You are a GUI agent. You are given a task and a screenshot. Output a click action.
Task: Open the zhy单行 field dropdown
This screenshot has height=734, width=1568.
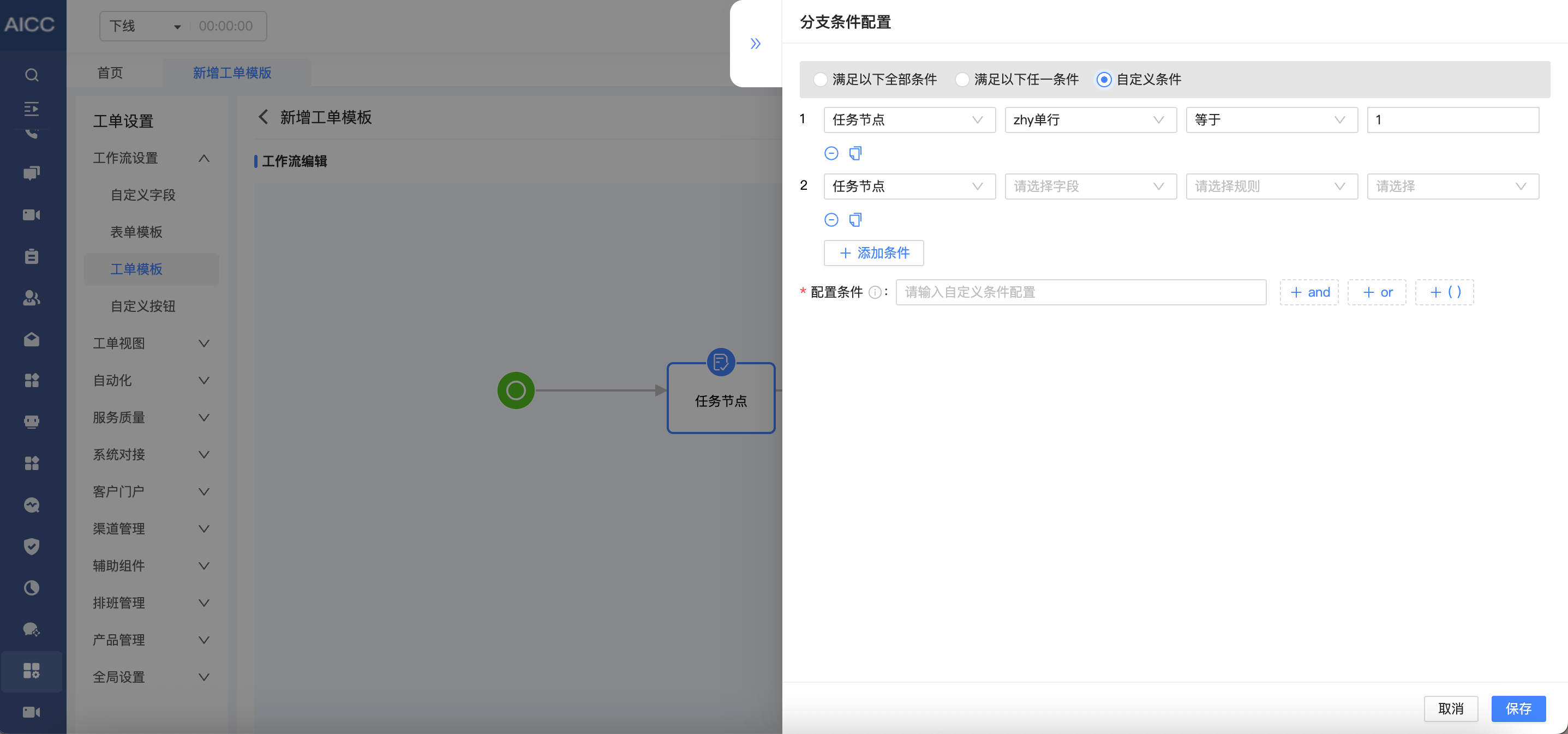point(1090,120)
